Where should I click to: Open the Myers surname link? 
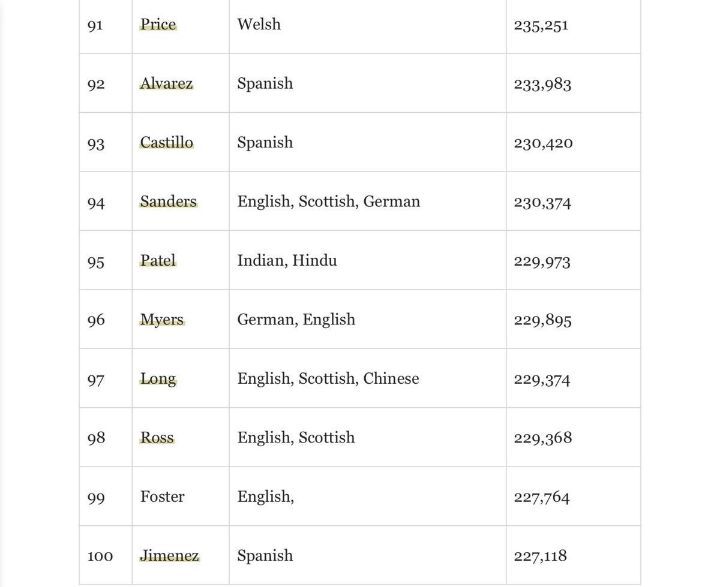(162, 320)
